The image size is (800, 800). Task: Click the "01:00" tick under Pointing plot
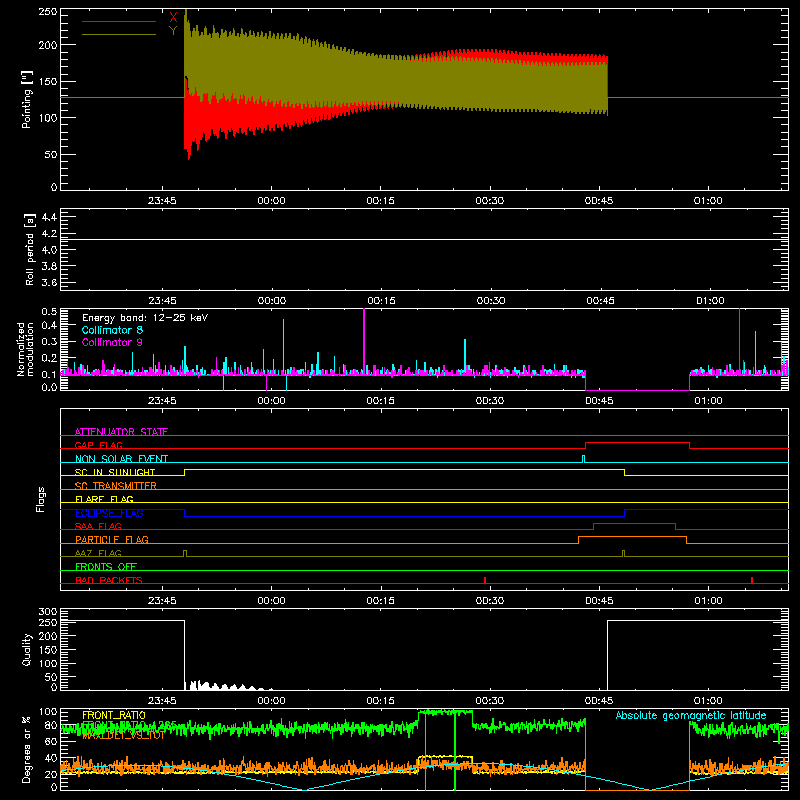[708, 201]
